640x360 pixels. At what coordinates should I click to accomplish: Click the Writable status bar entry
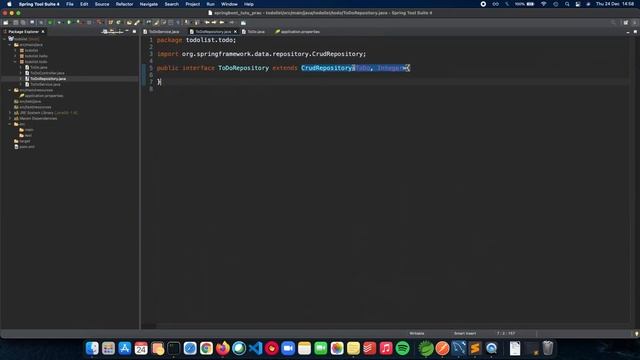[417, 333]
